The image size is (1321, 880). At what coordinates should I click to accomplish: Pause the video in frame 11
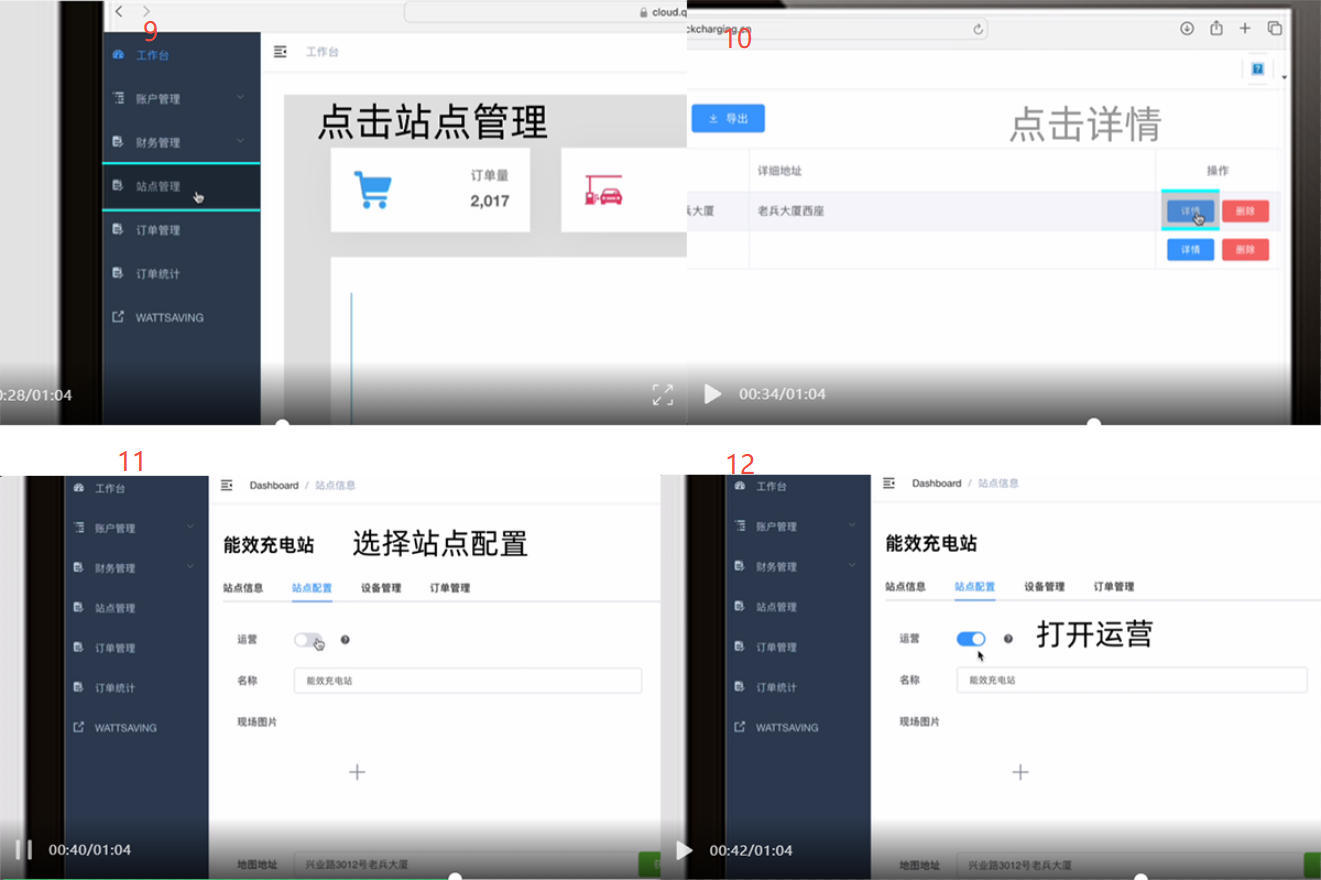[x=23, y=849]
